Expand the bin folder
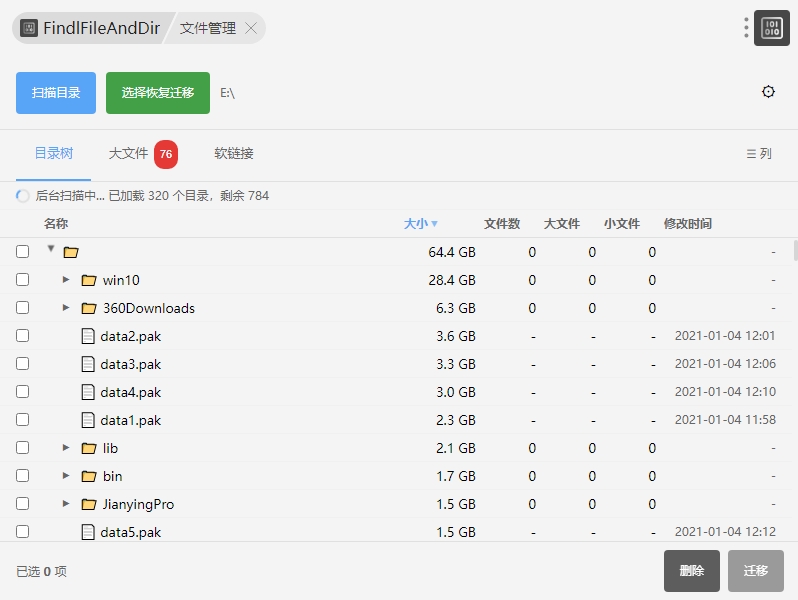Image resolution: width=798 pixels, height=600 pixels. 66,475
